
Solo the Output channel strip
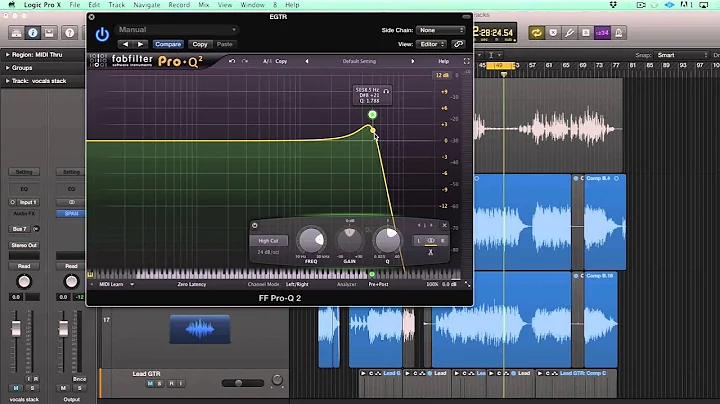click(x=79, y=388)
